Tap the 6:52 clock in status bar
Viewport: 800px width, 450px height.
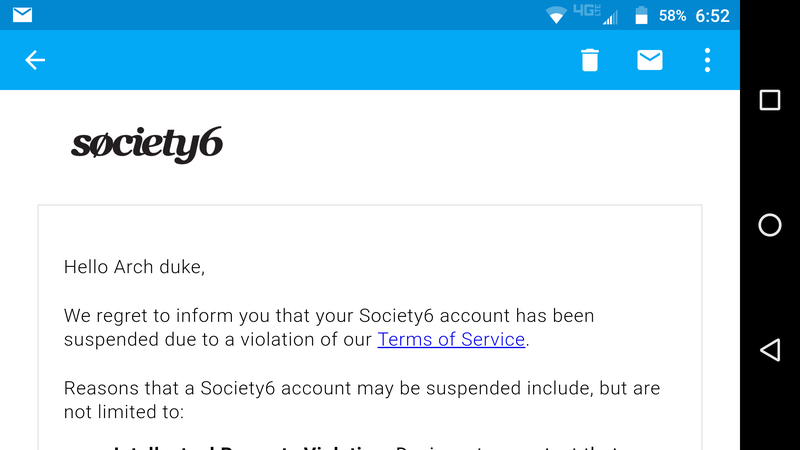(712, 16)
